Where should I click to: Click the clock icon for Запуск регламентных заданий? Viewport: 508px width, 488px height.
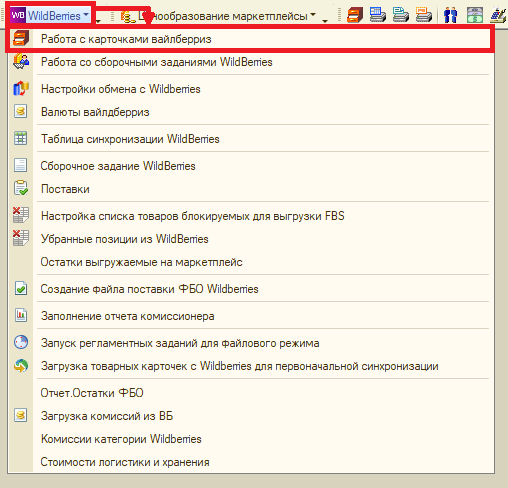[21, 342]
